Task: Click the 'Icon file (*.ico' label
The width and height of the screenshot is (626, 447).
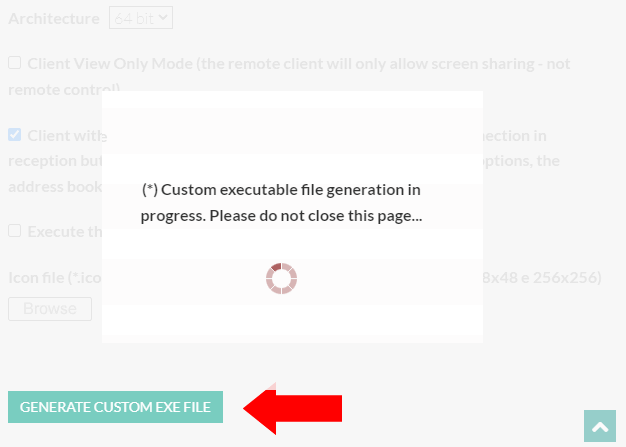Action: (x=55, y=278)
